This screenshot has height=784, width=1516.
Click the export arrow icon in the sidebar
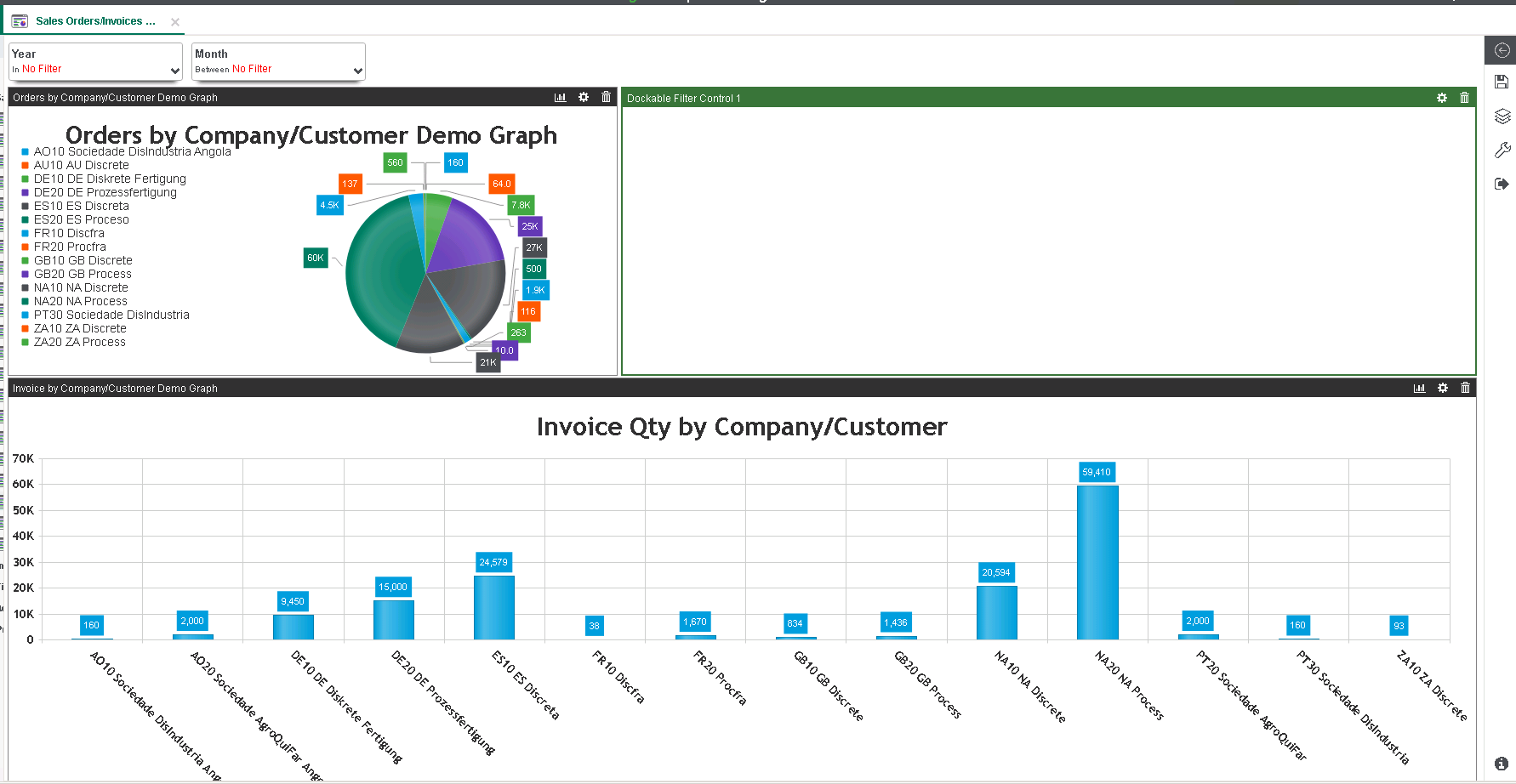pyautogui.click(x=1502, y=182)
